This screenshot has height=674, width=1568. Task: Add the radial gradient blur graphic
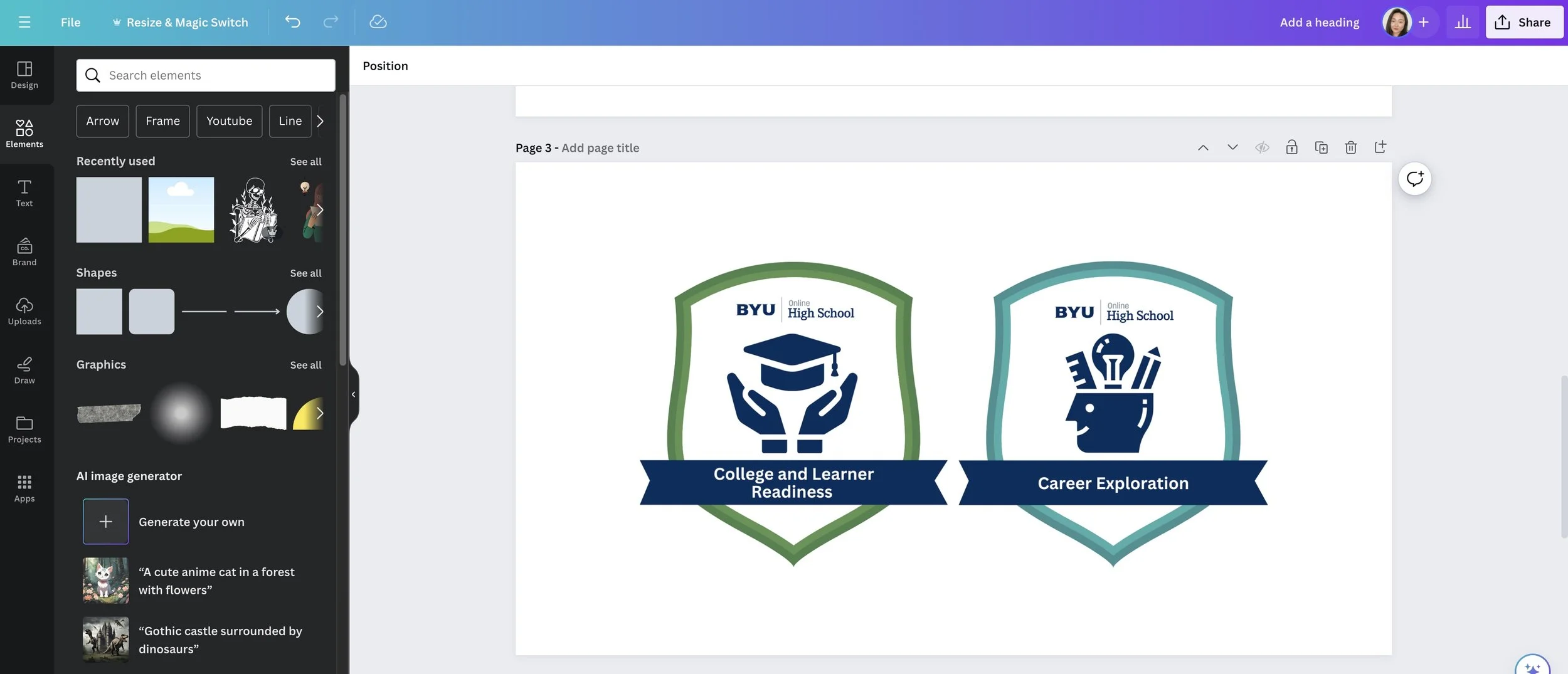point(181,413)
